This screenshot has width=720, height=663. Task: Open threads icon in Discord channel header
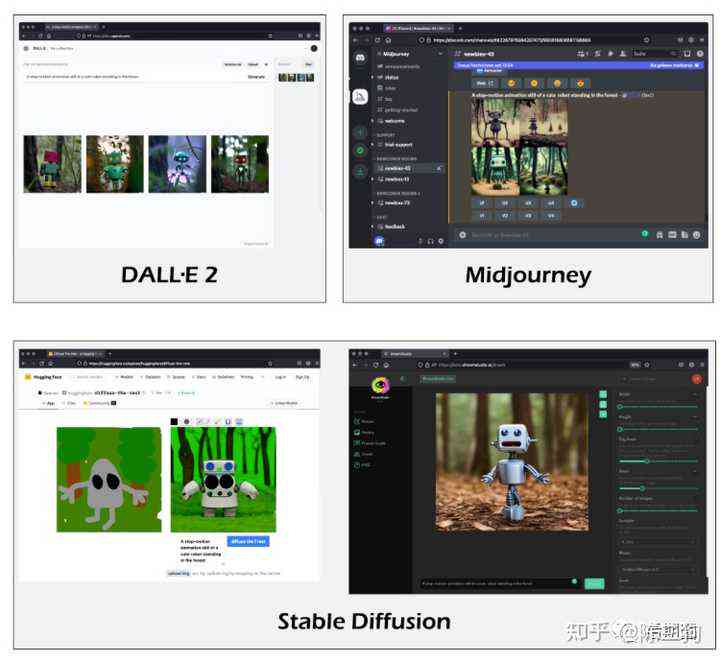click(582, 54)
